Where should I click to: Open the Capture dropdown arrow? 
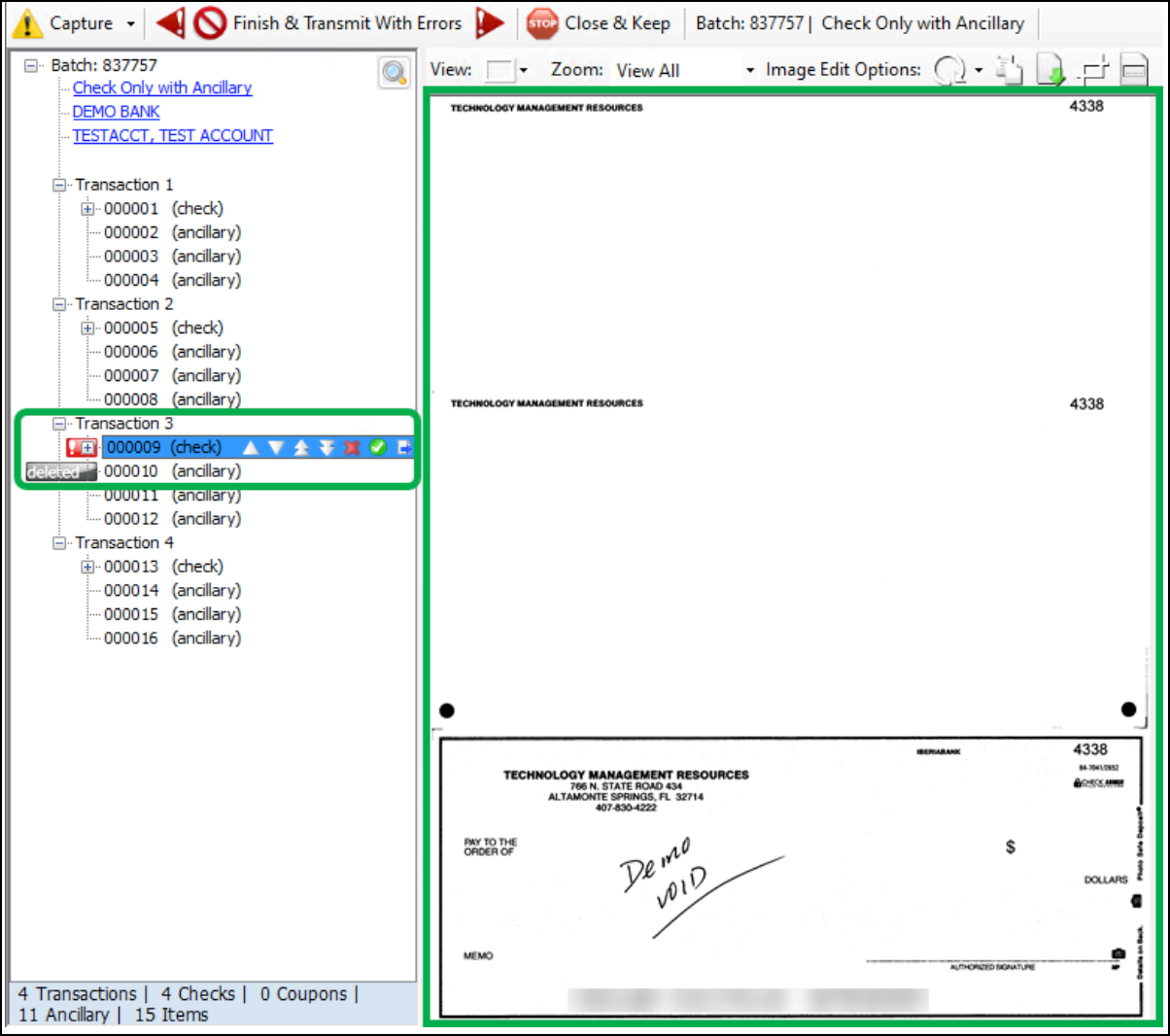131,23
